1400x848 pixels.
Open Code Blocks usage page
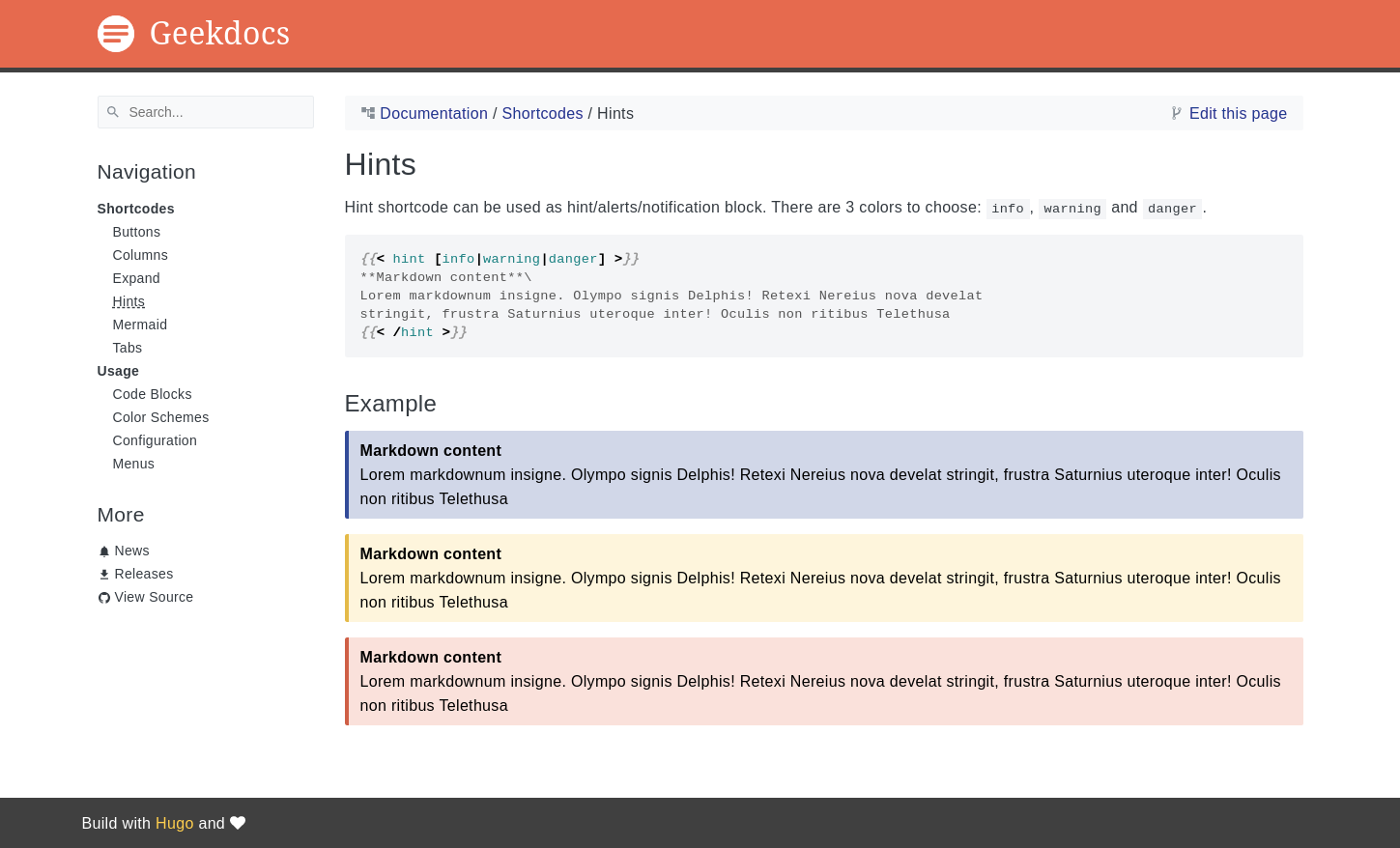click(x=152, y=394)
